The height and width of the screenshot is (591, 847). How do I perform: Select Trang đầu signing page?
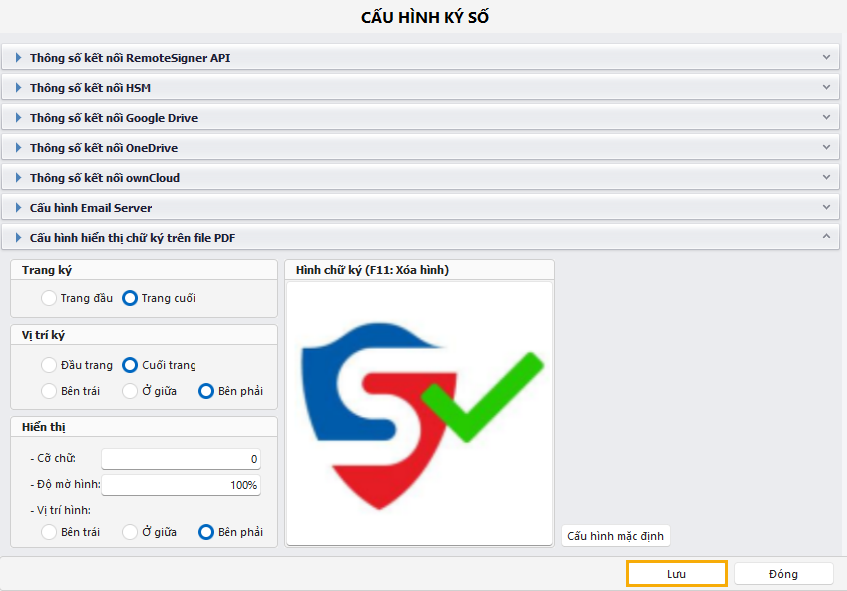point(49,298)
